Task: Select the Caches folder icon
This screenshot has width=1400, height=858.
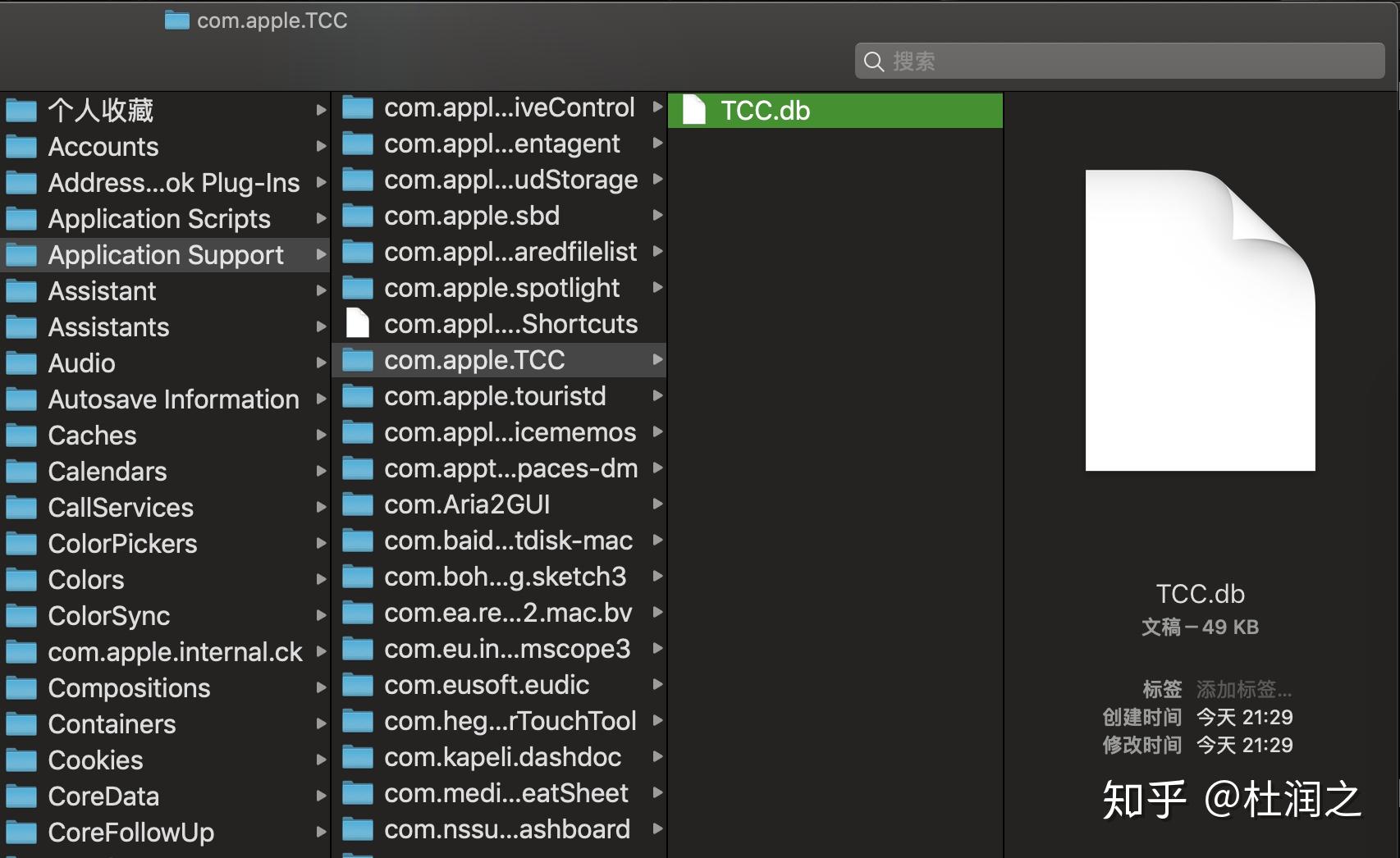Action: point(21,435)
